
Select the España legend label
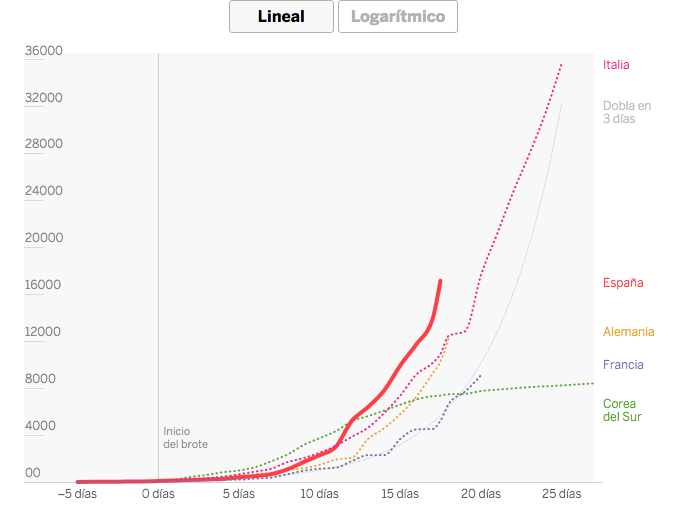coord(623,283)
